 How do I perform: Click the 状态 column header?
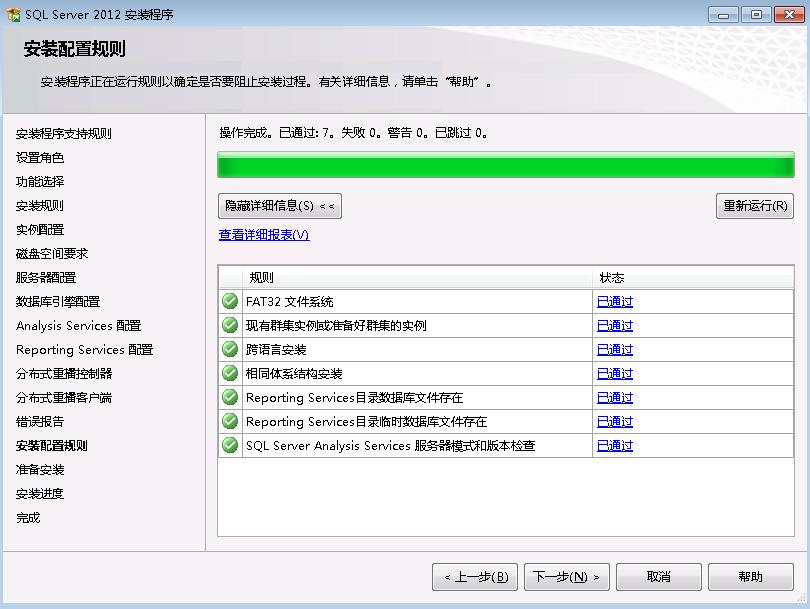pos(693,278)
